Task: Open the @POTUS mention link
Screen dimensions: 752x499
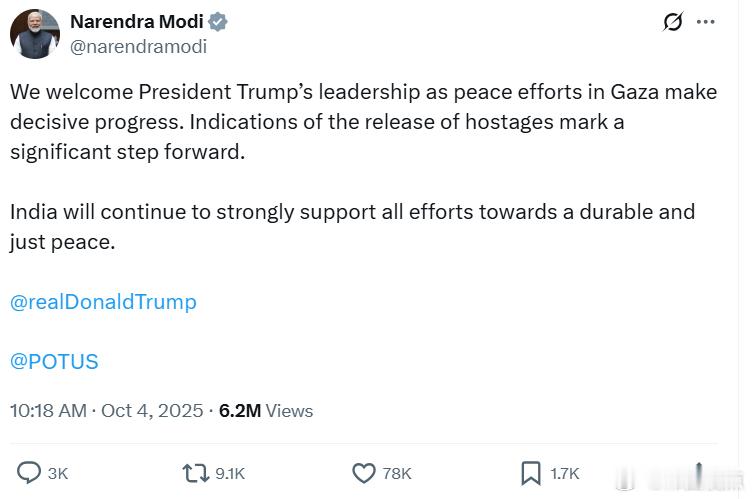Action: click(x=54, y=361)
